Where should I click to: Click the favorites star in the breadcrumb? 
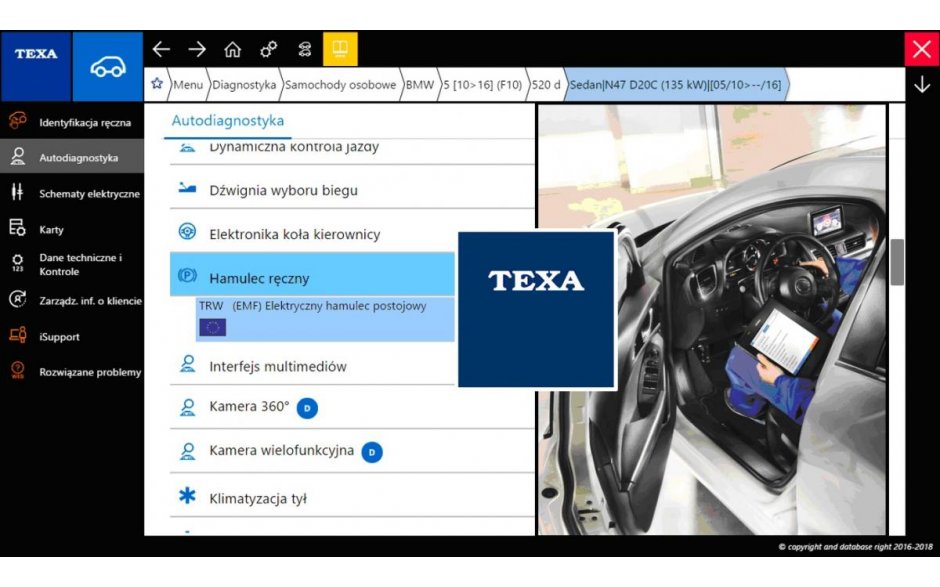(157, 84)
